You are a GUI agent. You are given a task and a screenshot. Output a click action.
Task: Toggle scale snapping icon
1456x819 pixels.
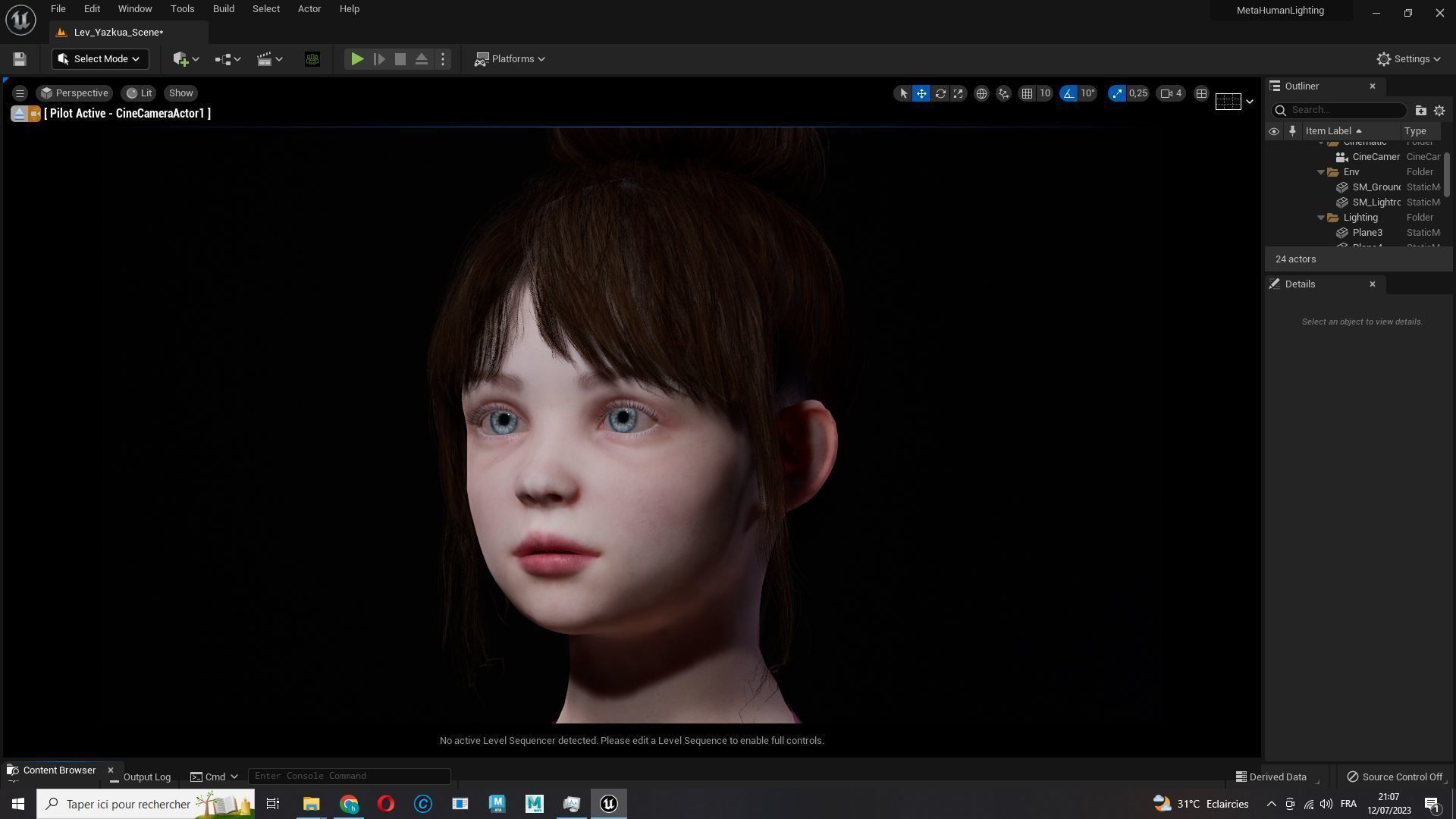tap(1116, 93)
